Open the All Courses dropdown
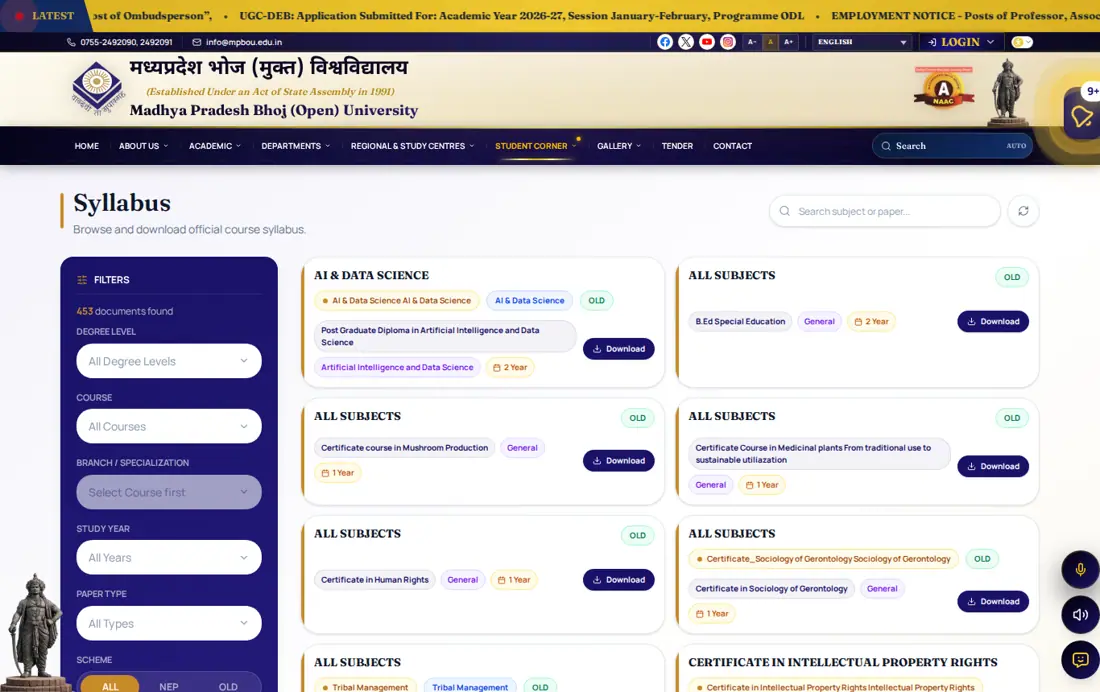The height and width of the screenshot is (692, 1100). (x=169, y=426)
